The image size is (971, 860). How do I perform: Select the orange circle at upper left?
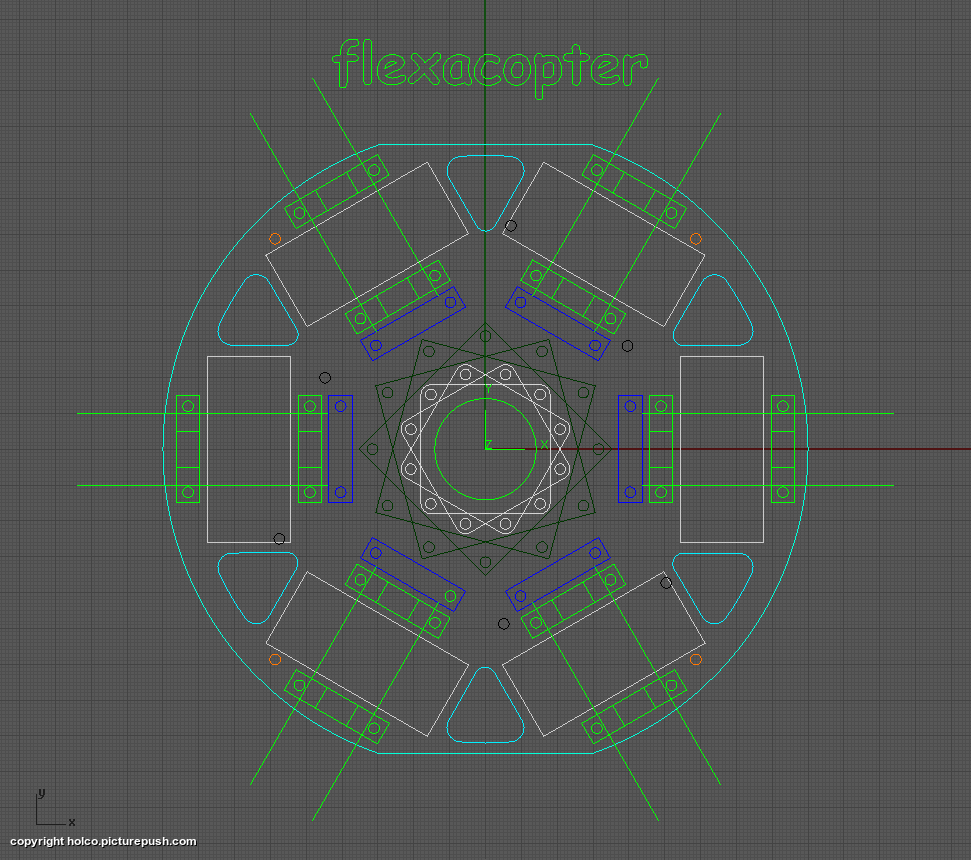coord(275,239)
